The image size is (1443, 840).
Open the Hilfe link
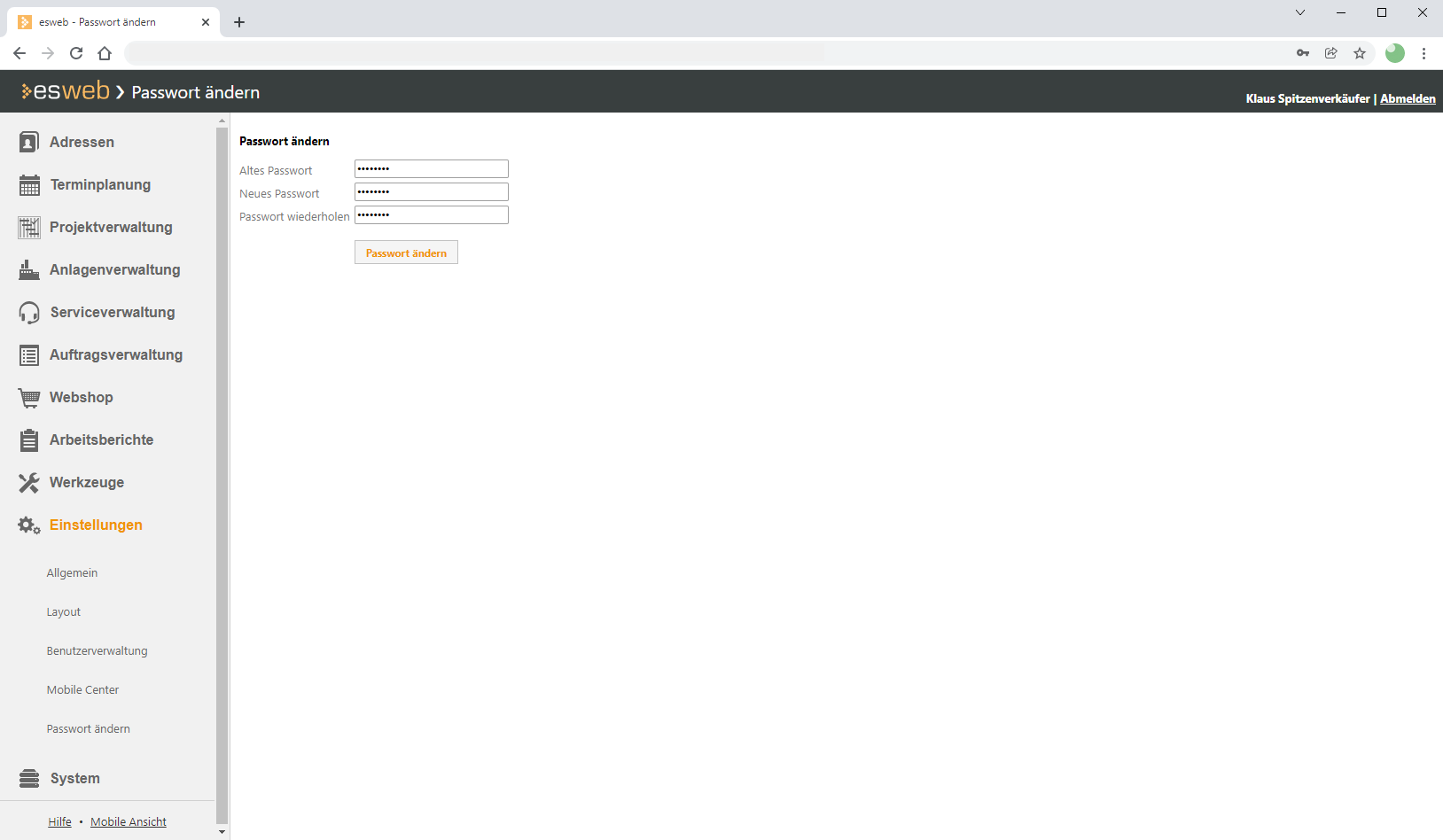pos(59,822)
